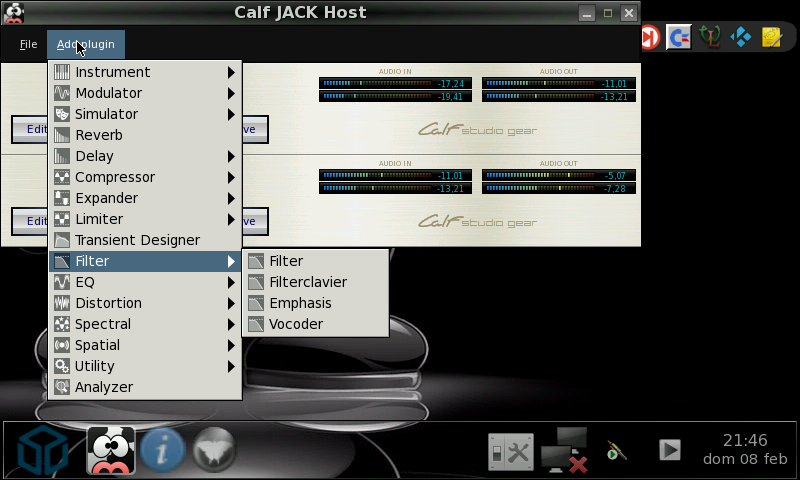Click the play arrow tray button
The height and width of the screenshot is (480, 800).
[x=669, y=450]
